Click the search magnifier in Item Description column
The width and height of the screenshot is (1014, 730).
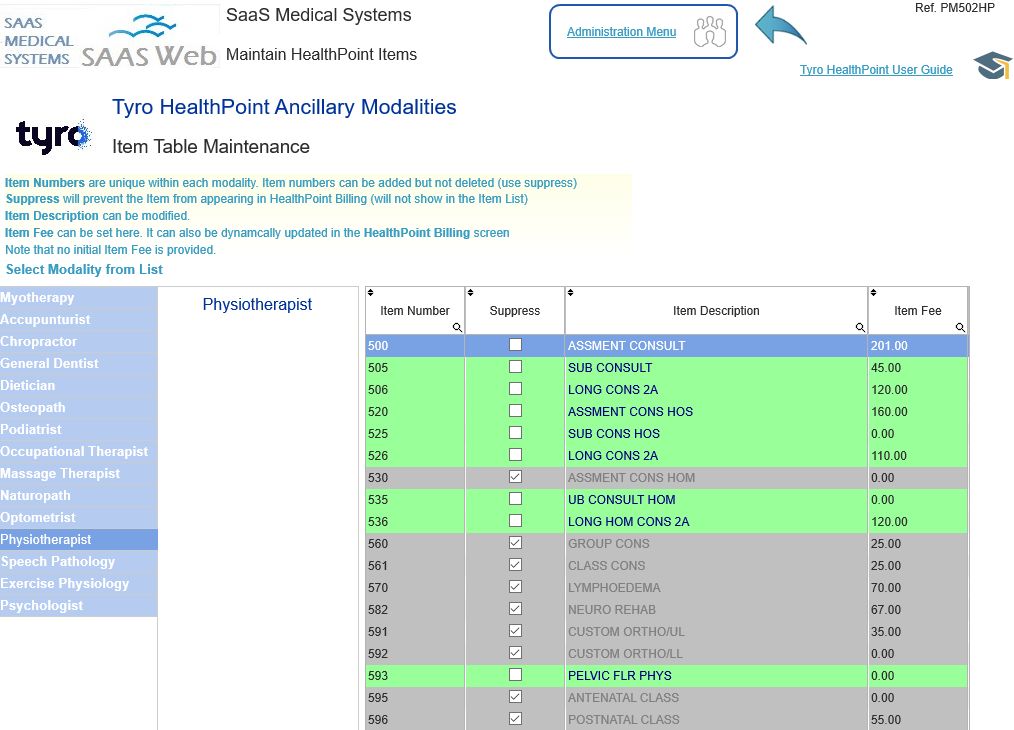click(x=860, y=327)
